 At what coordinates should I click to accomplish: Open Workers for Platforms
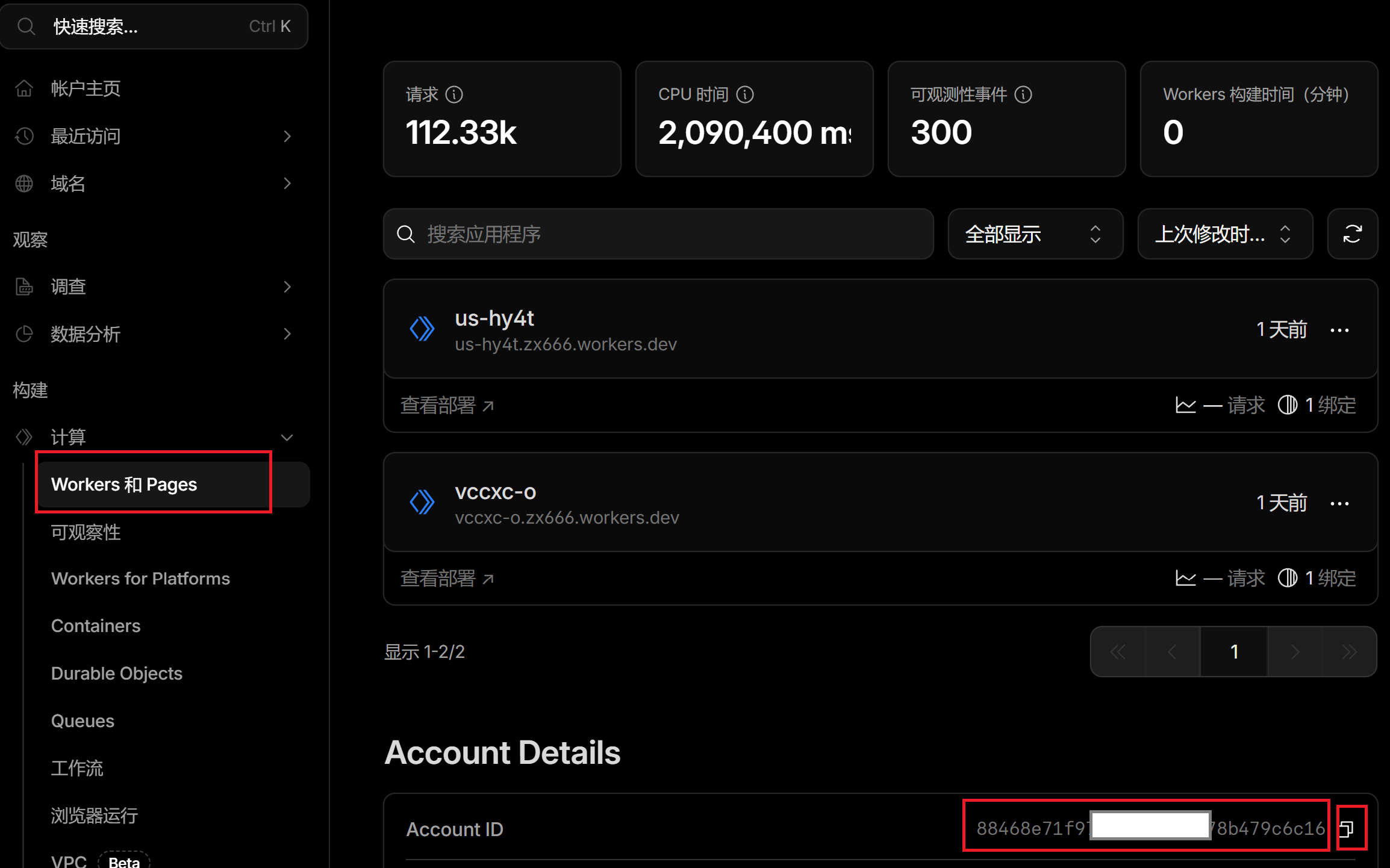point(140,578)
